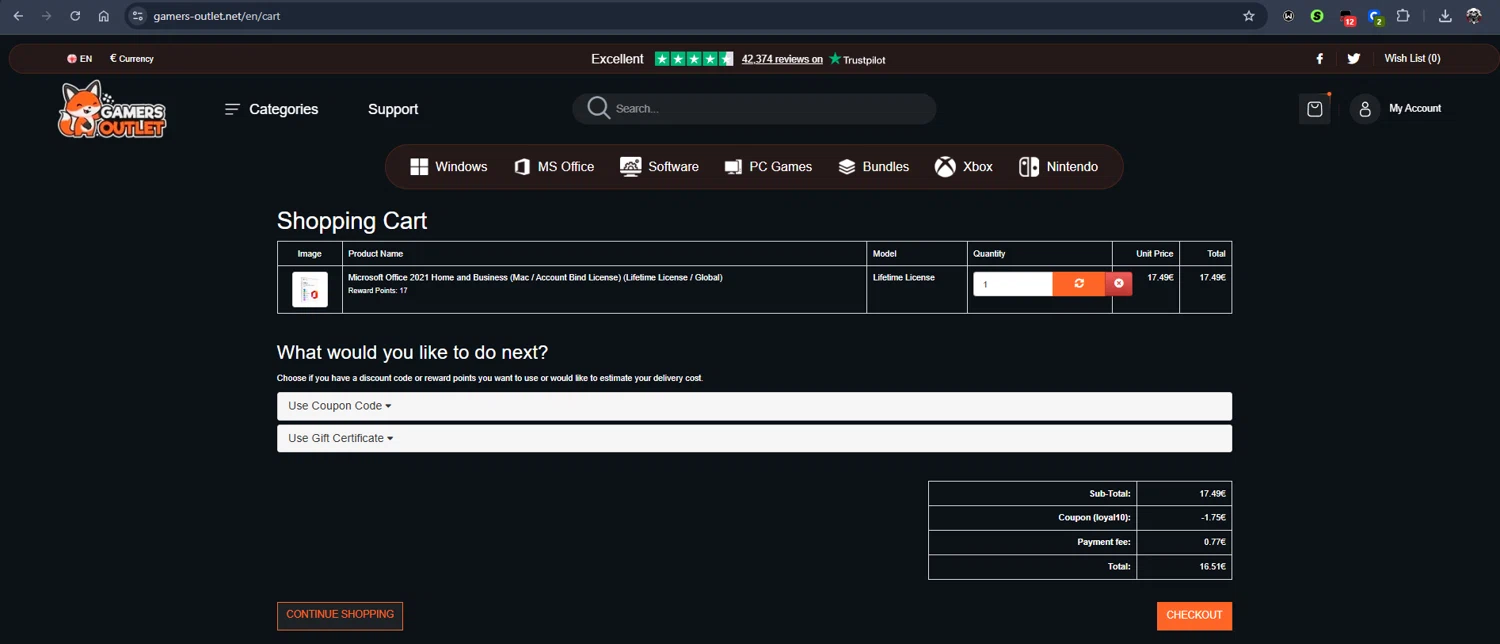Open the PC Games category
This screenshot has width=1500, height=644.
click(768, 167)
